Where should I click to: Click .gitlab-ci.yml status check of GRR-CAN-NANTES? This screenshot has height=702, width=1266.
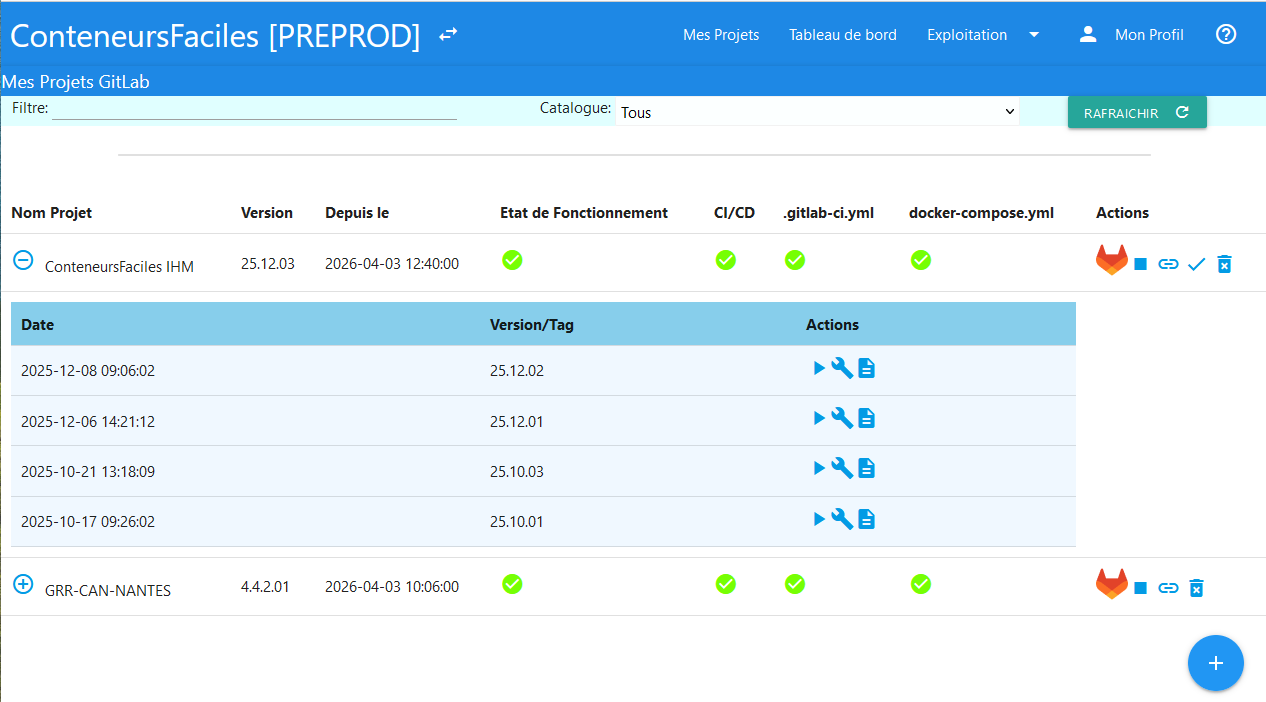[795, 584]
